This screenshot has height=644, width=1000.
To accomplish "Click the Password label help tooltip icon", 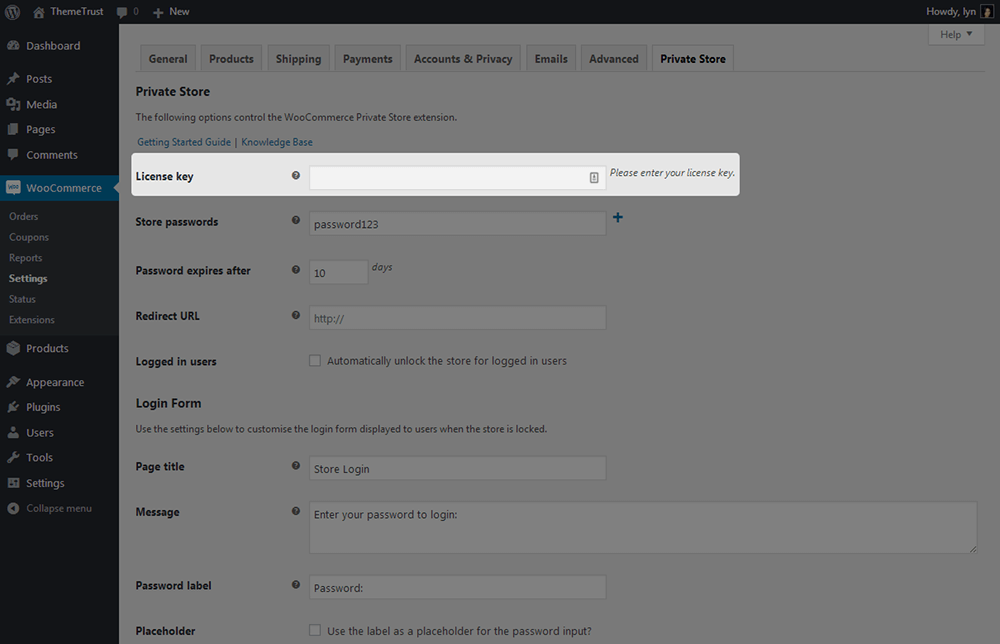I will 296,584.
